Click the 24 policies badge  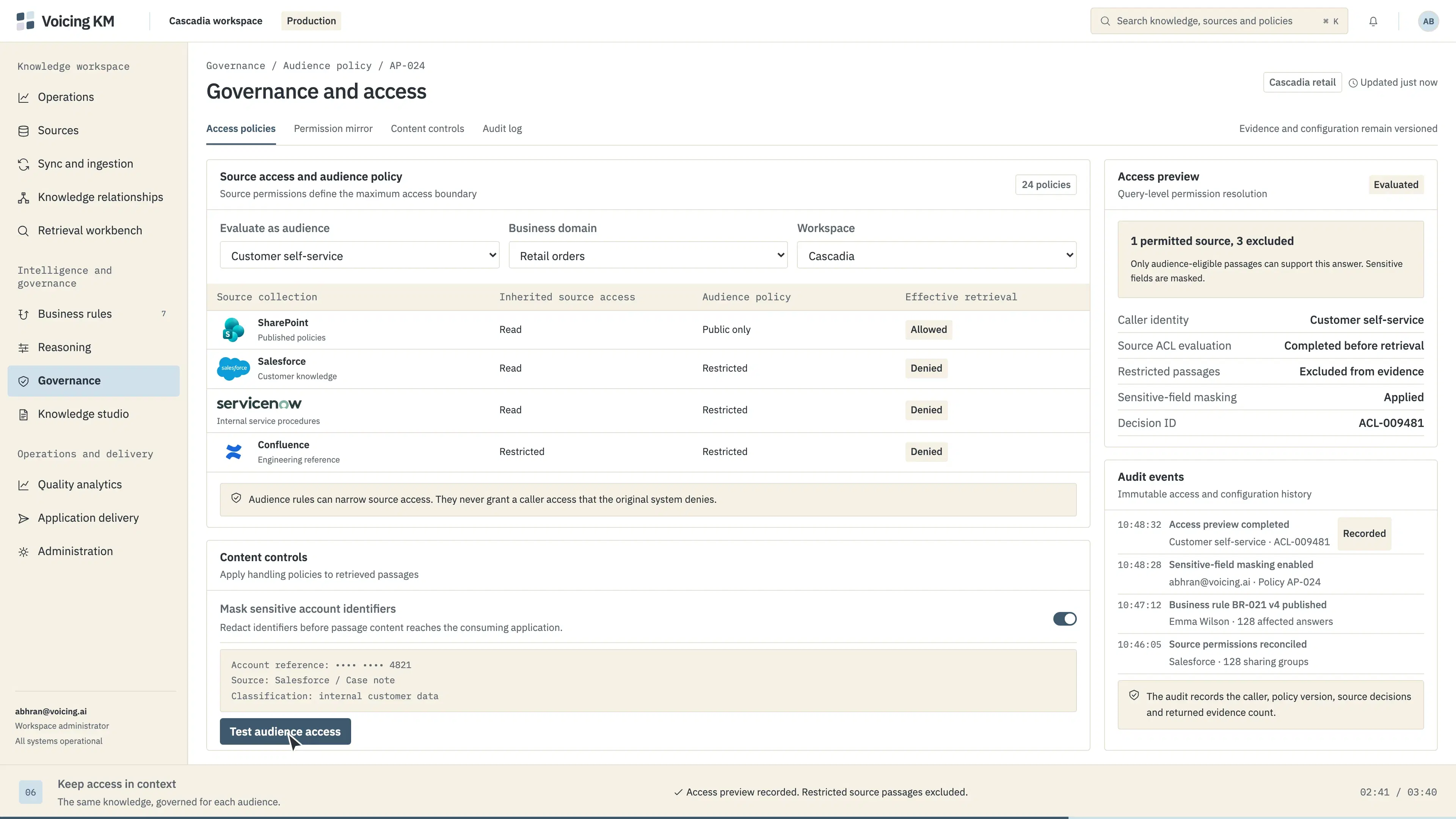coord(1046,185)
